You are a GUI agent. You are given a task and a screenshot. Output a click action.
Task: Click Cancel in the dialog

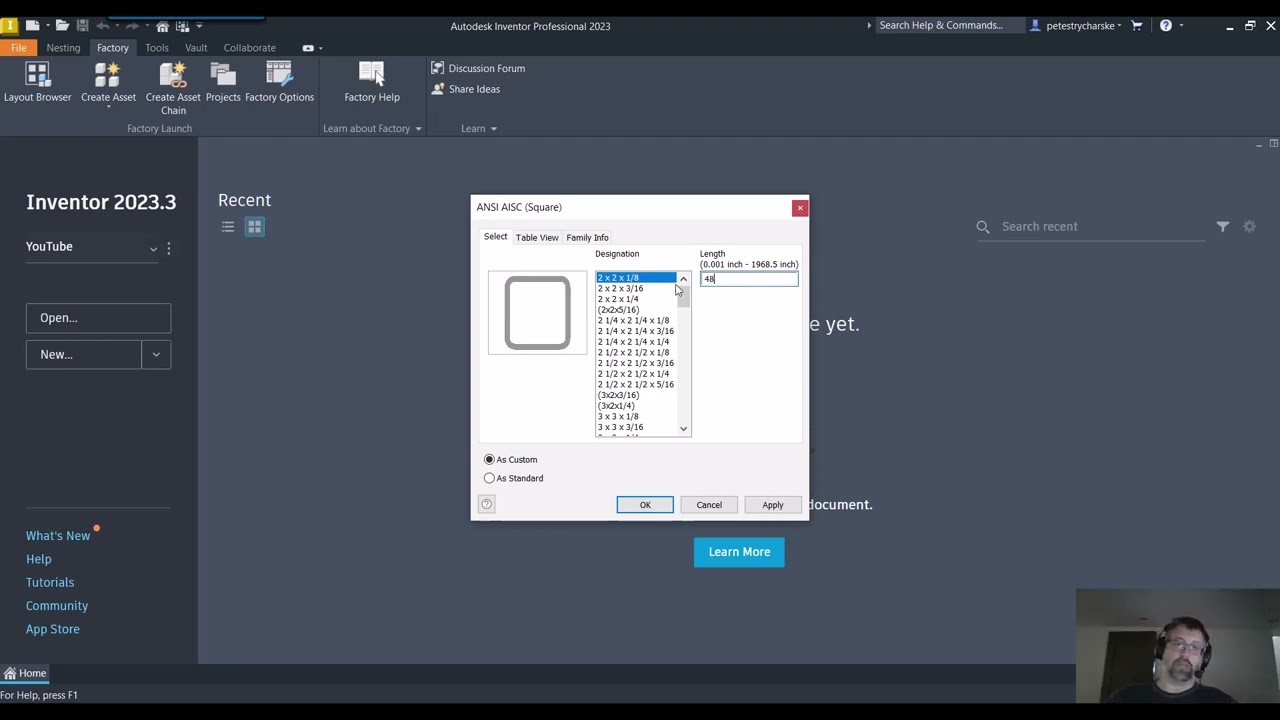click(709, 505)
